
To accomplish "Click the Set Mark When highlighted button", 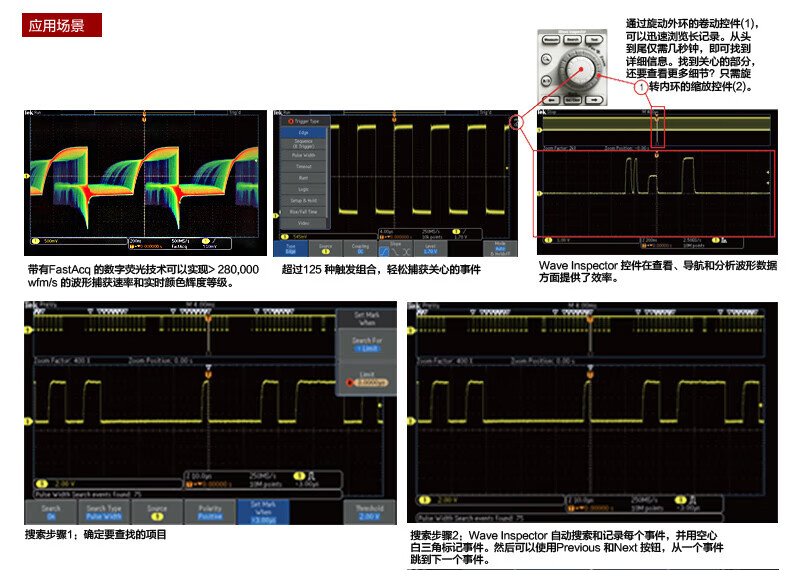I will tap(262, 512).
